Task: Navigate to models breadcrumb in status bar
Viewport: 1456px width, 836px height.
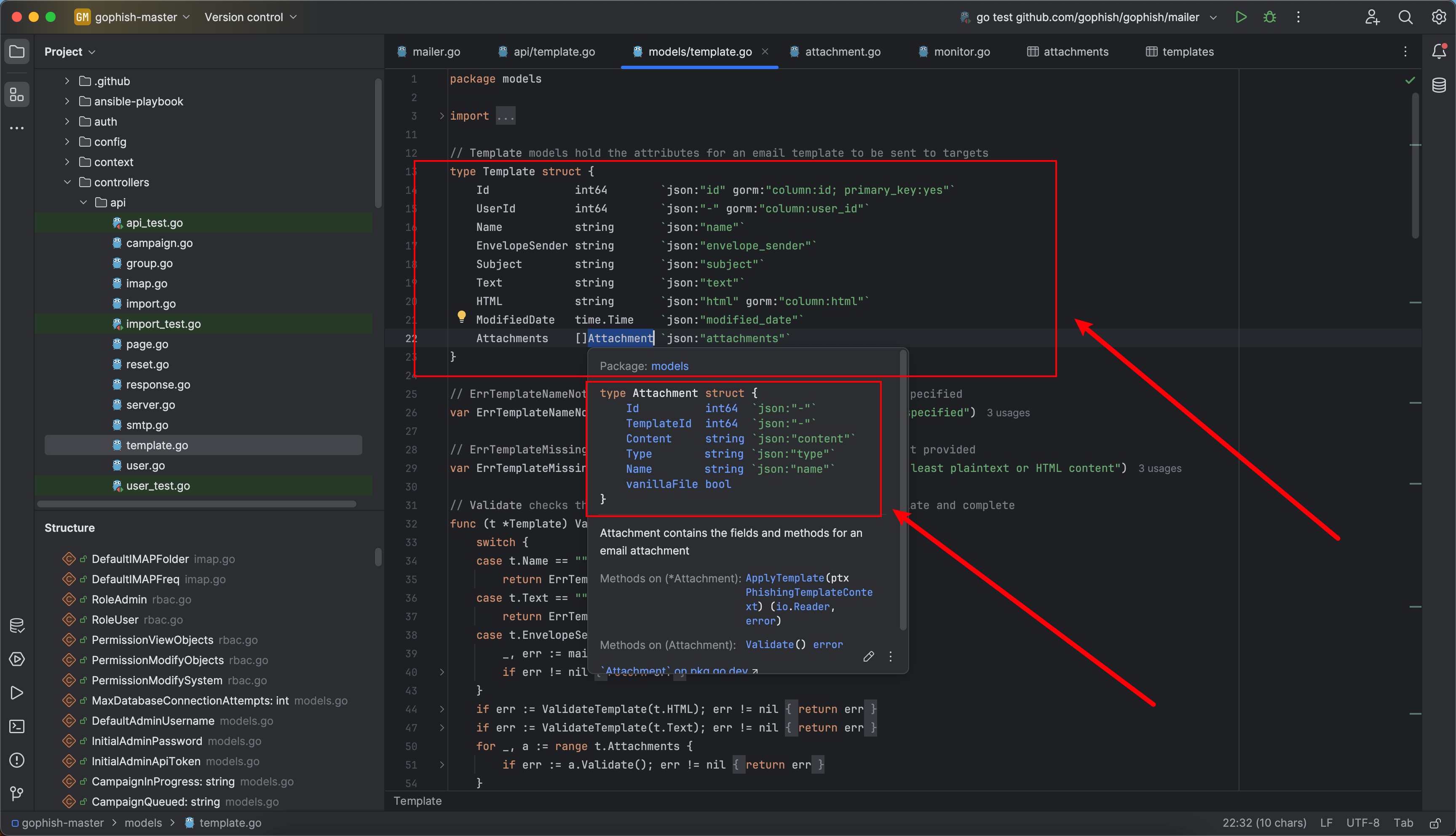Action: pos(143,823)
